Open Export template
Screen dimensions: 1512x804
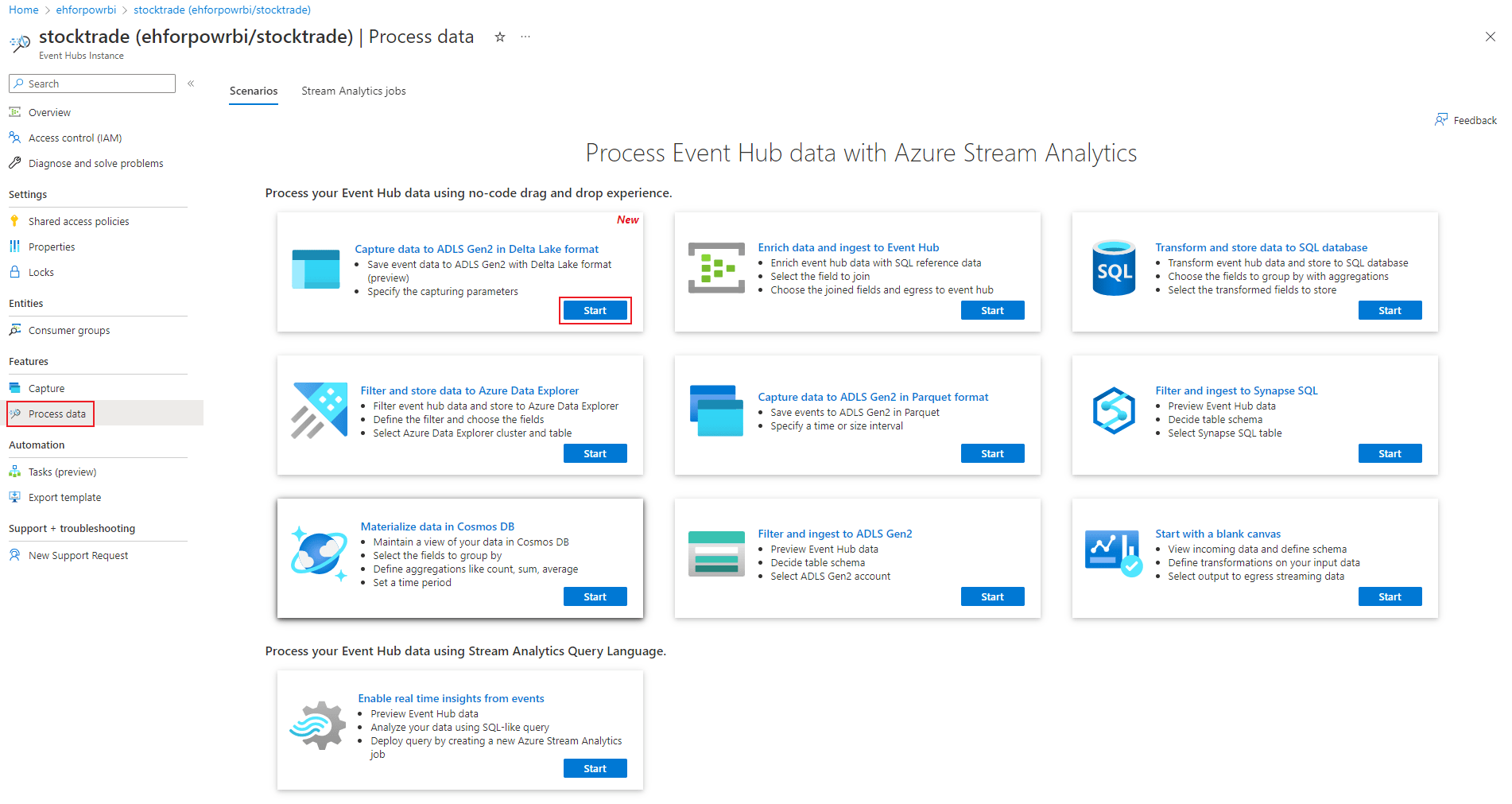[x=64, y=497]
